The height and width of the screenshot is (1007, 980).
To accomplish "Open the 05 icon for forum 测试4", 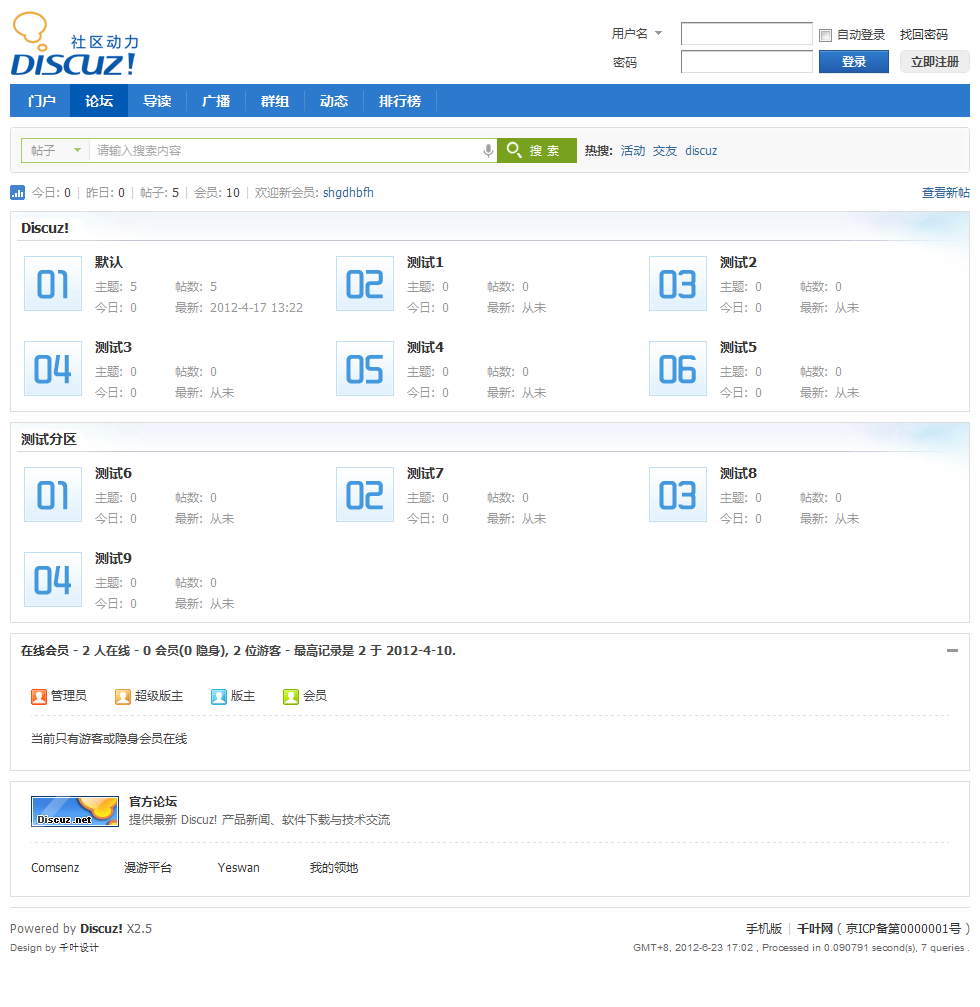I will [365, 369].
